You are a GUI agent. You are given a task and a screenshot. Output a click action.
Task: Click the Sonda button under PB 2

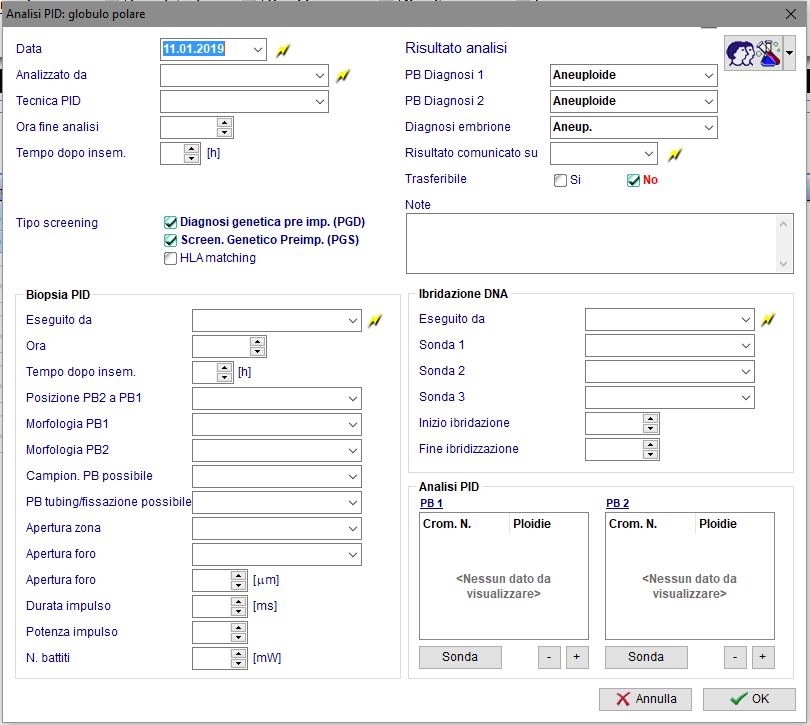[x=646, y=657]
